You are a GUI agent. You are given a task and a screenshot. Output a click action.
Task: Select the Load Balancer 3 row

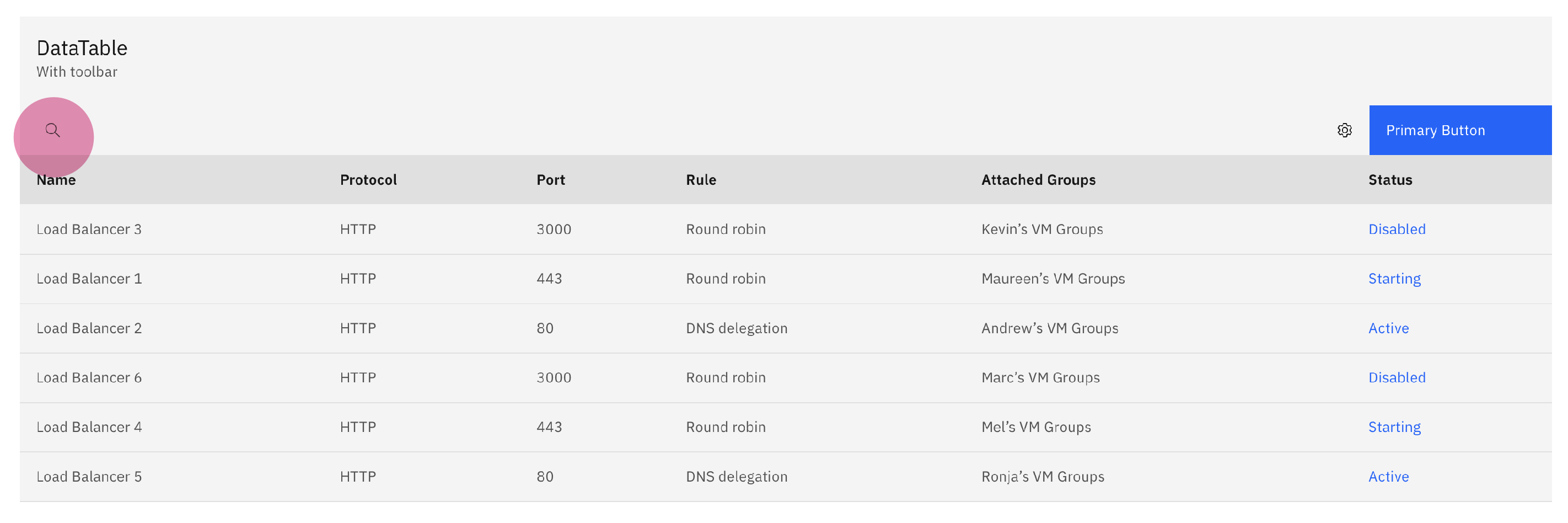[89, 229]
